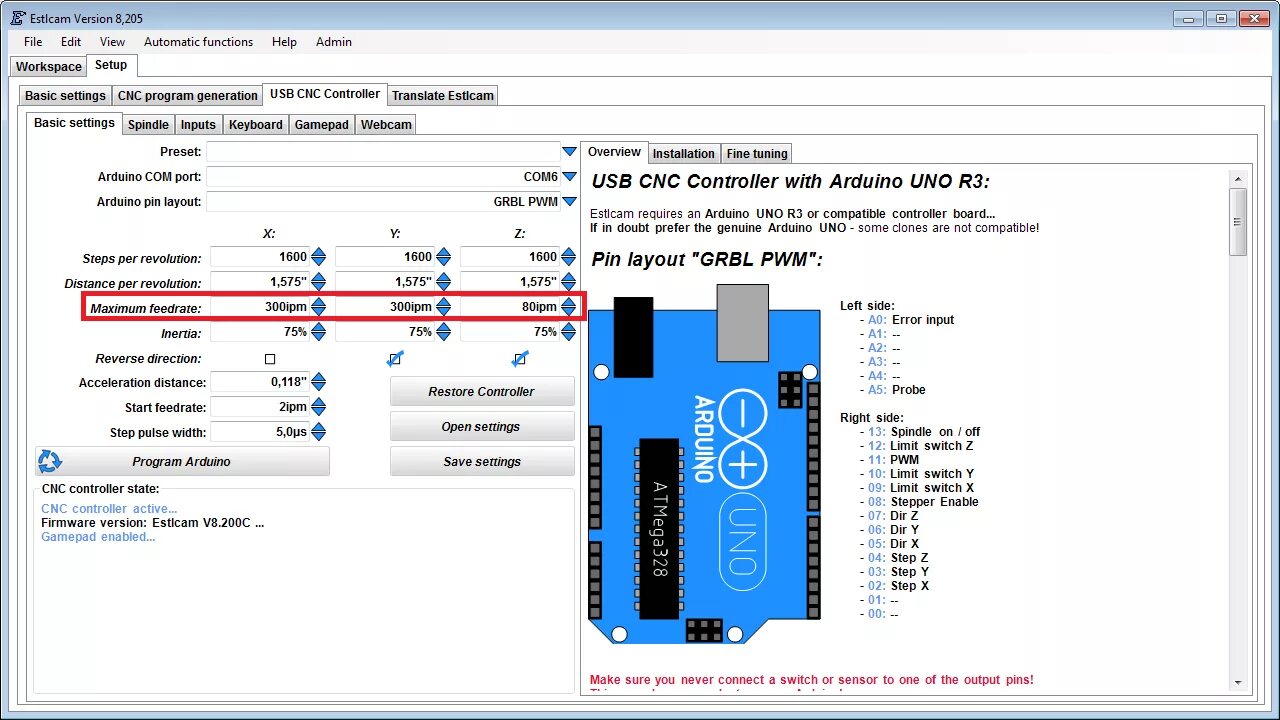
Task: Adjust Z steps per revolution spinner
Action: click(568, 257)
